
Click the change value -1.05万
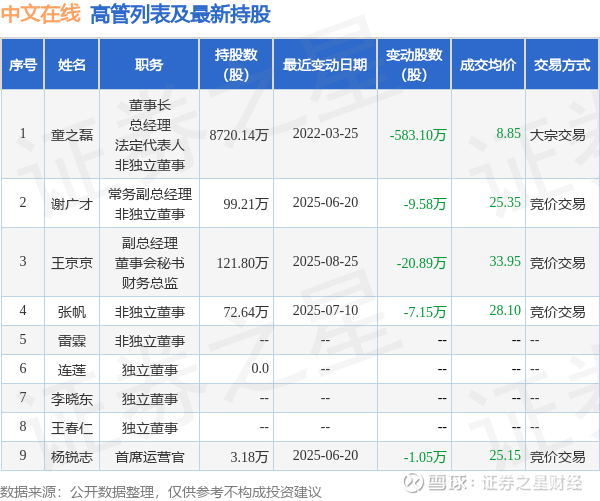coord(425,457)
